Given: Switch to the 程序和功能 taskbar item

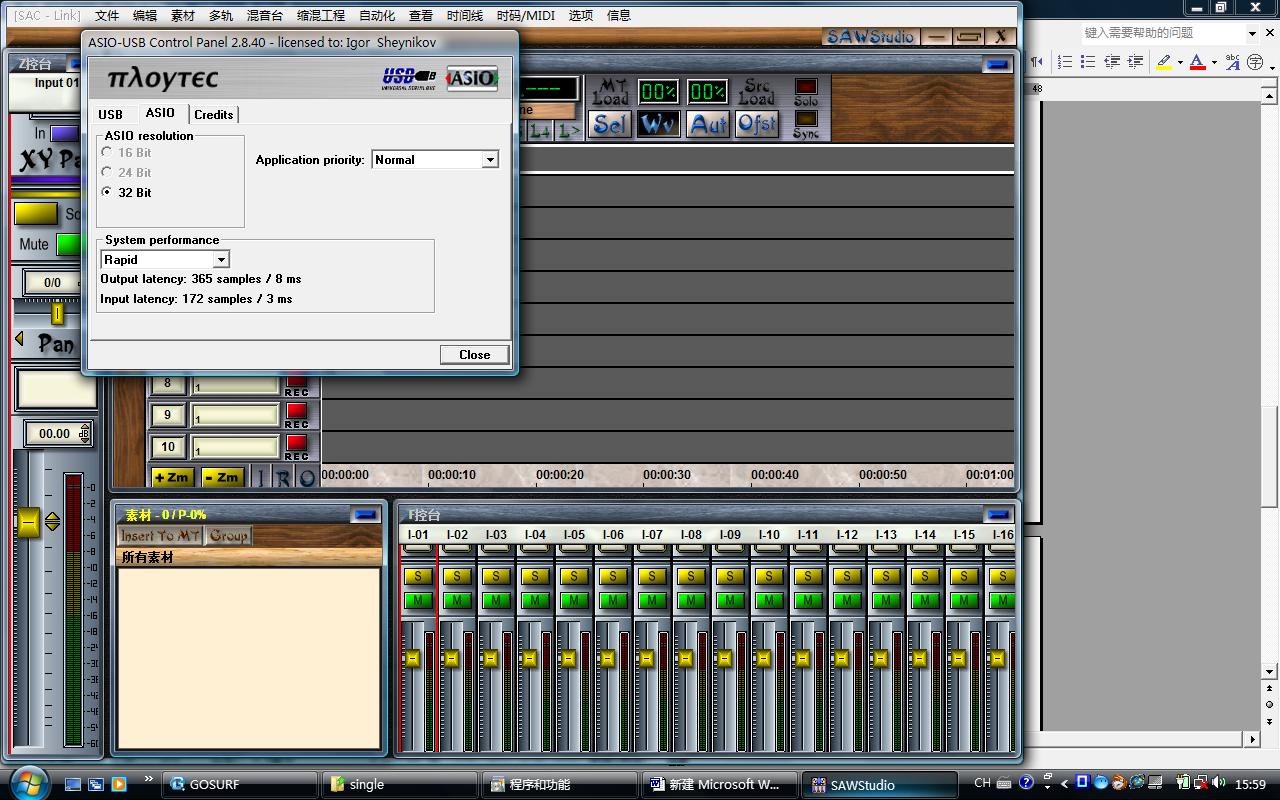Looking at the screenshot, I should pos(558,784).
